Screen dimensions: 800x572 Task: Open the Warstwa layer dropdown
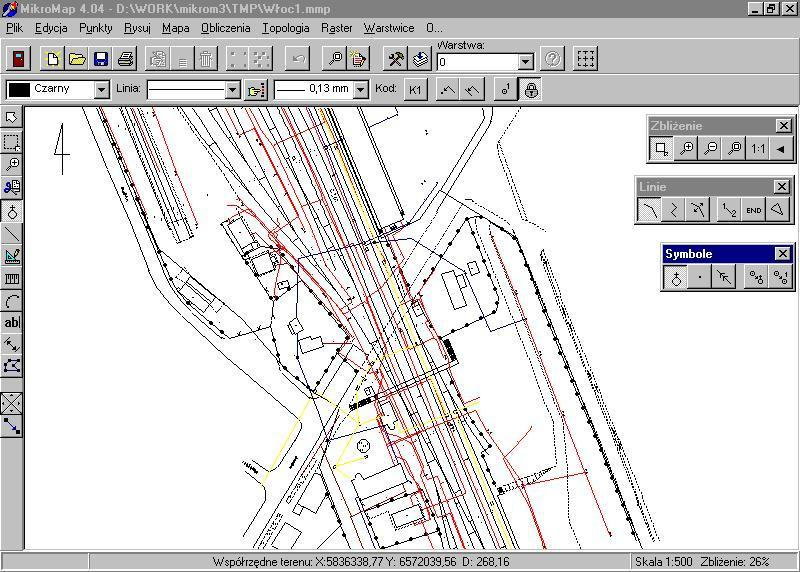525,62
